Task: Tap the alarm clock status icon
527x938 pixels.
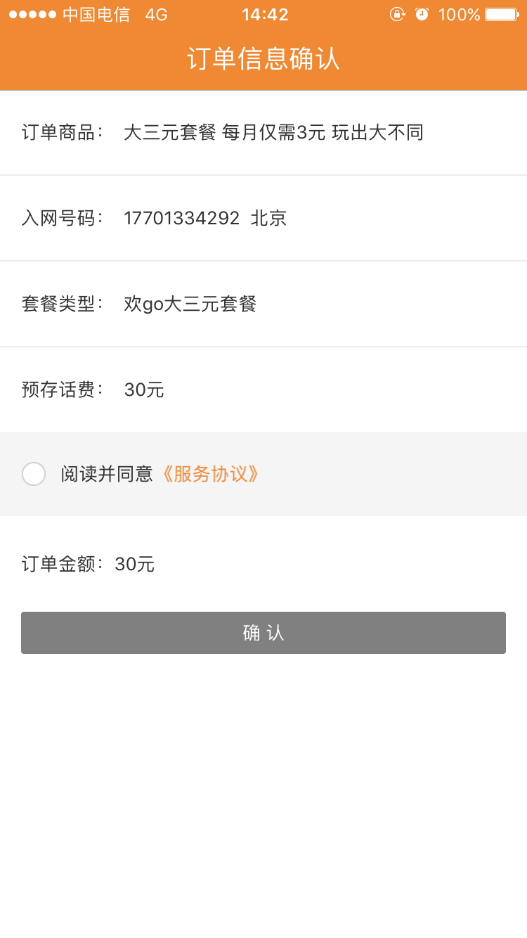Action: (x=422, y=14)
